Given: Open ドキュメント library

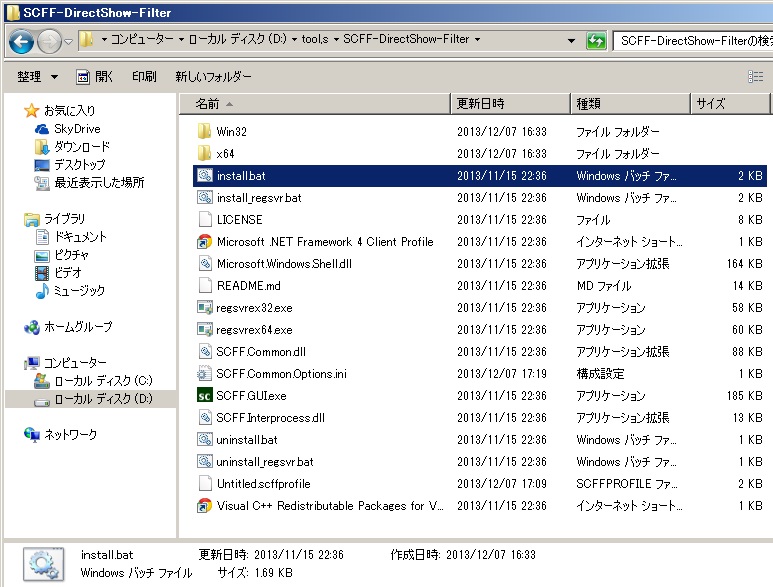Looking at the screenshot, I should tap(80, 237).
